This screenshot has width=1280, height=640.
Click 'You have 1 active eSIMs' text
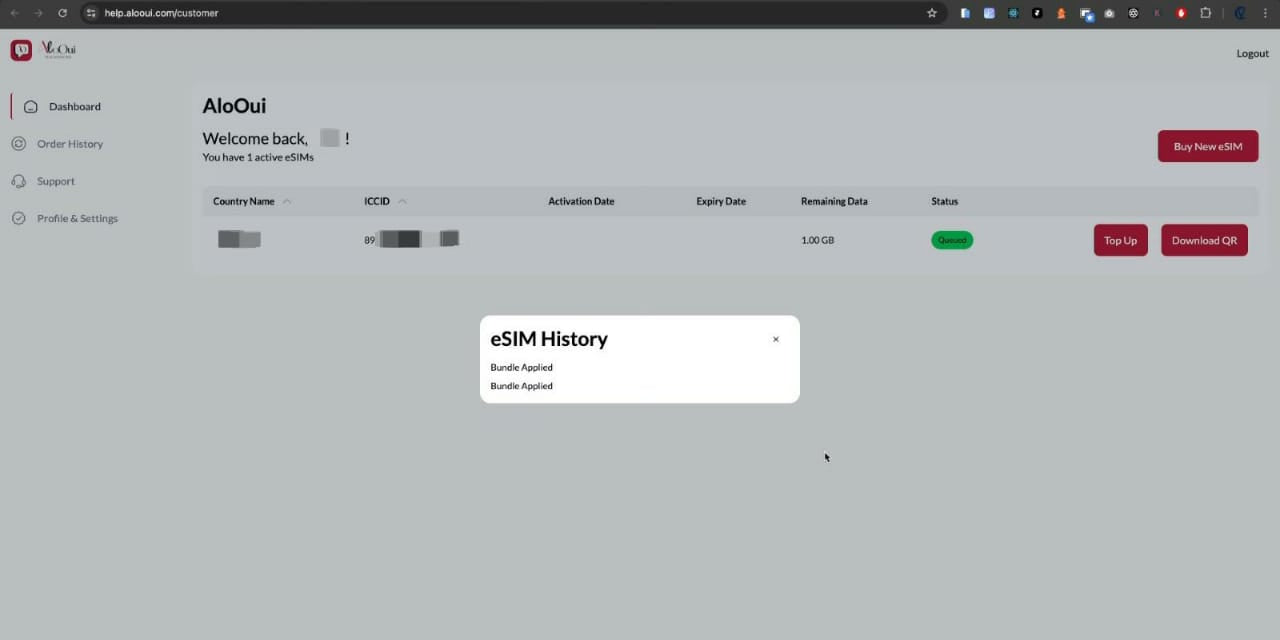coord(258,157)
